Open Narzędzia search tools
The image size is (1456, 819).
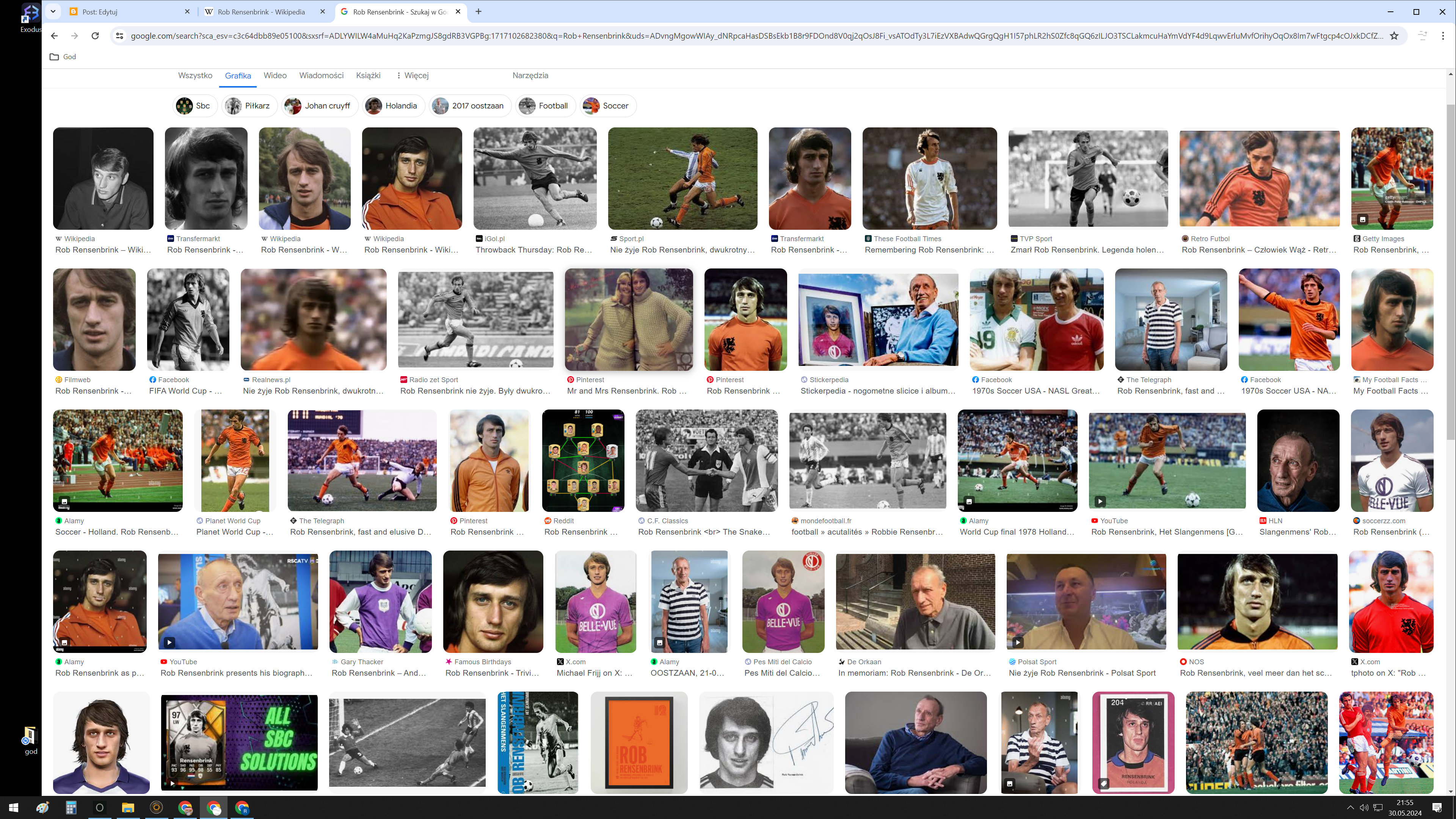coord(530,75)
